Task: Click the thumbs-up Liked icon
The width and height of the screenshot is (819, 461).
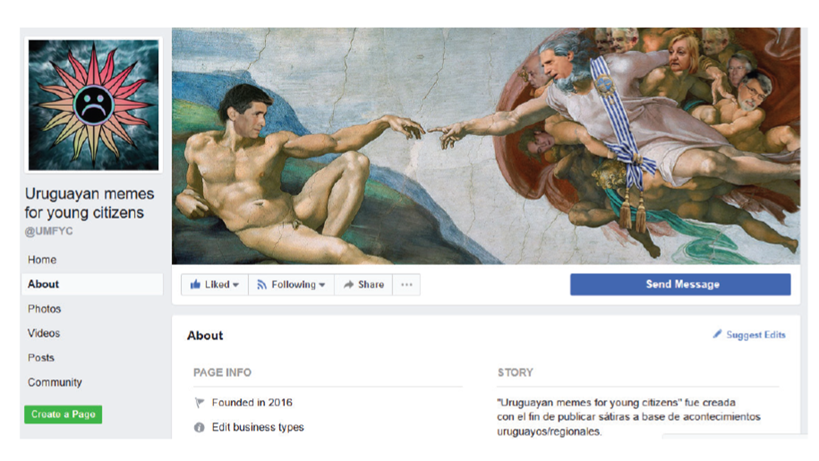Action: (x=195, y=285)
